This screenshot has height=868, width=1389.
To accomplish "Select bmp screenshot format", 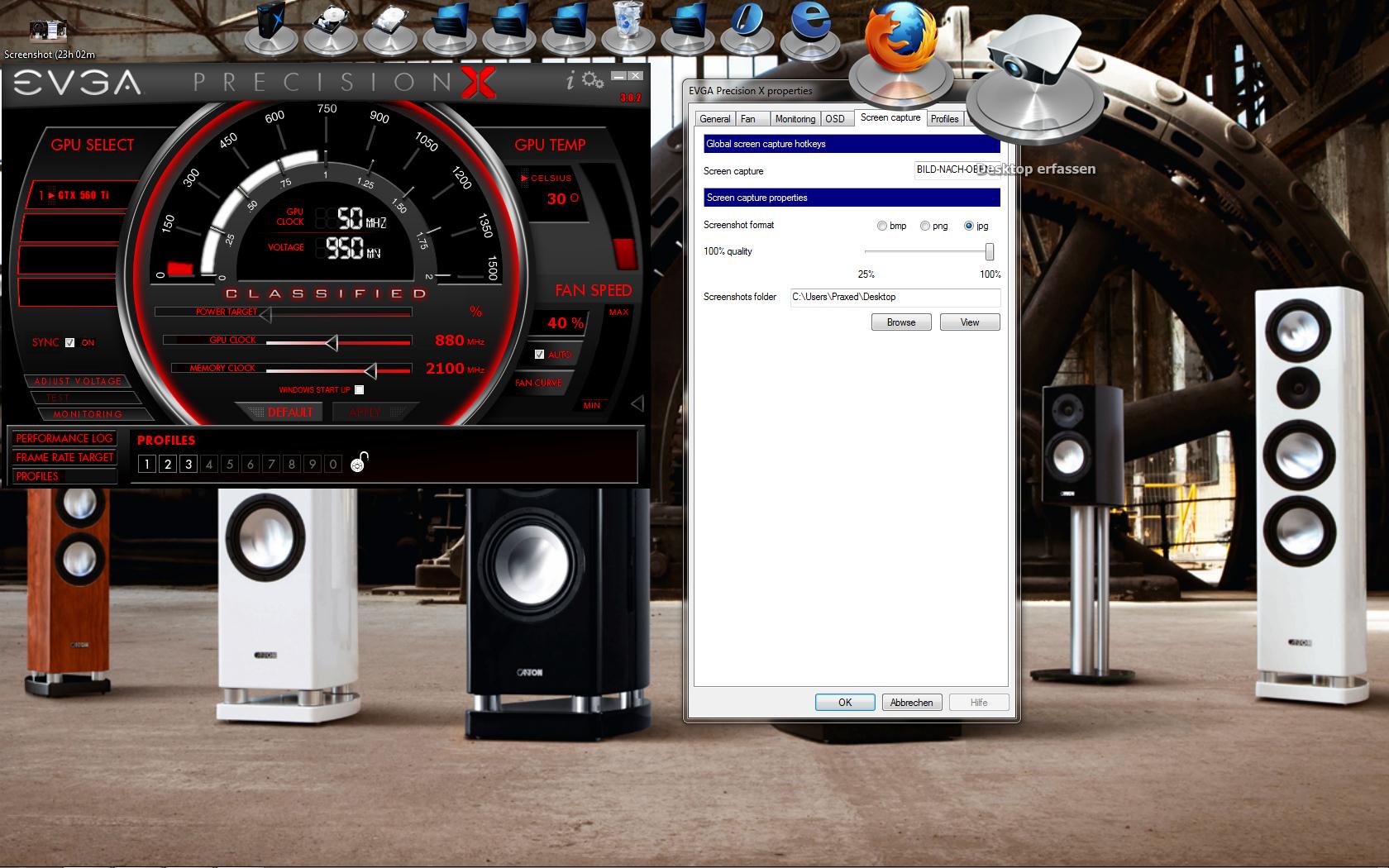I will click(x=881, y=226).
